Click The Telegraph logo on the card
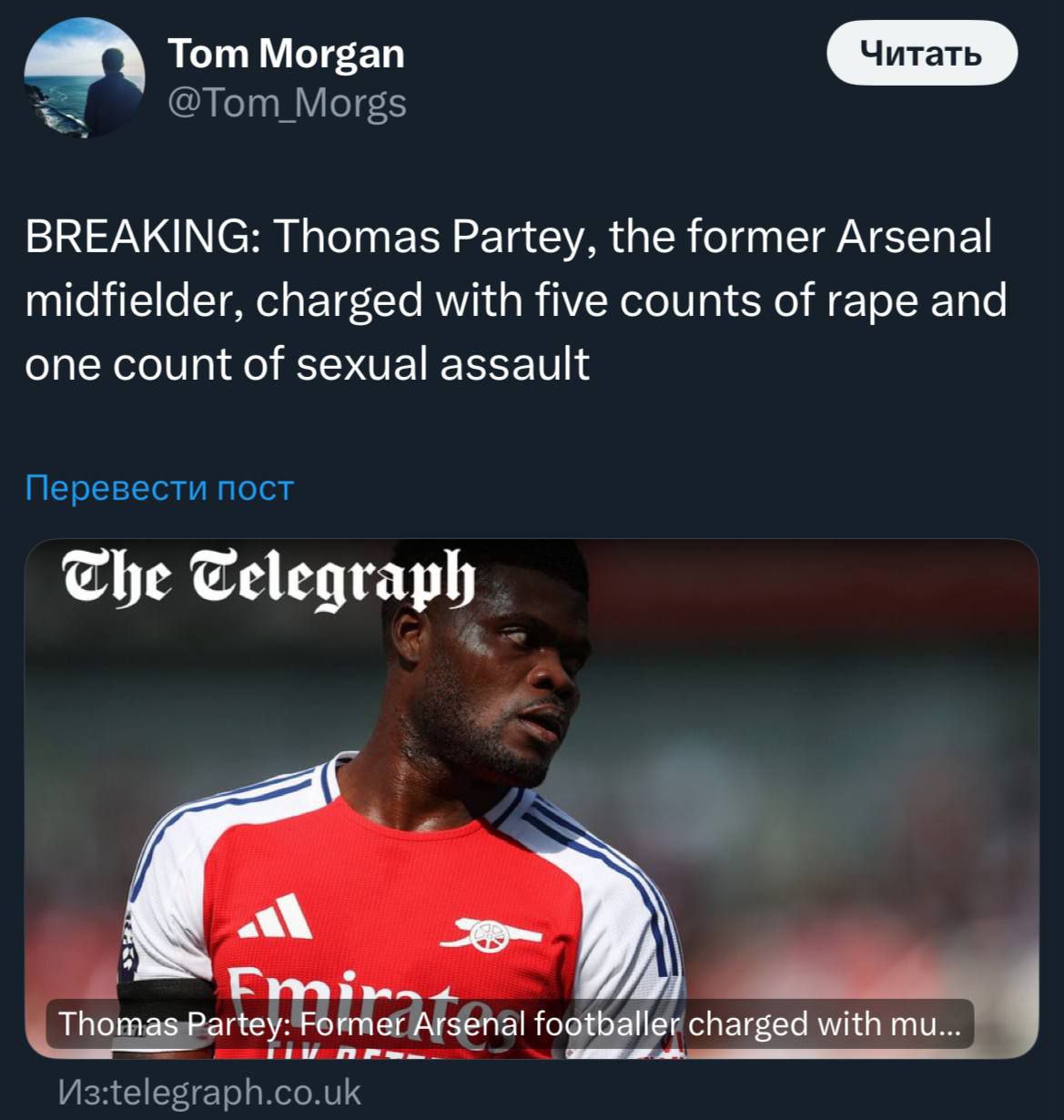 269,577
